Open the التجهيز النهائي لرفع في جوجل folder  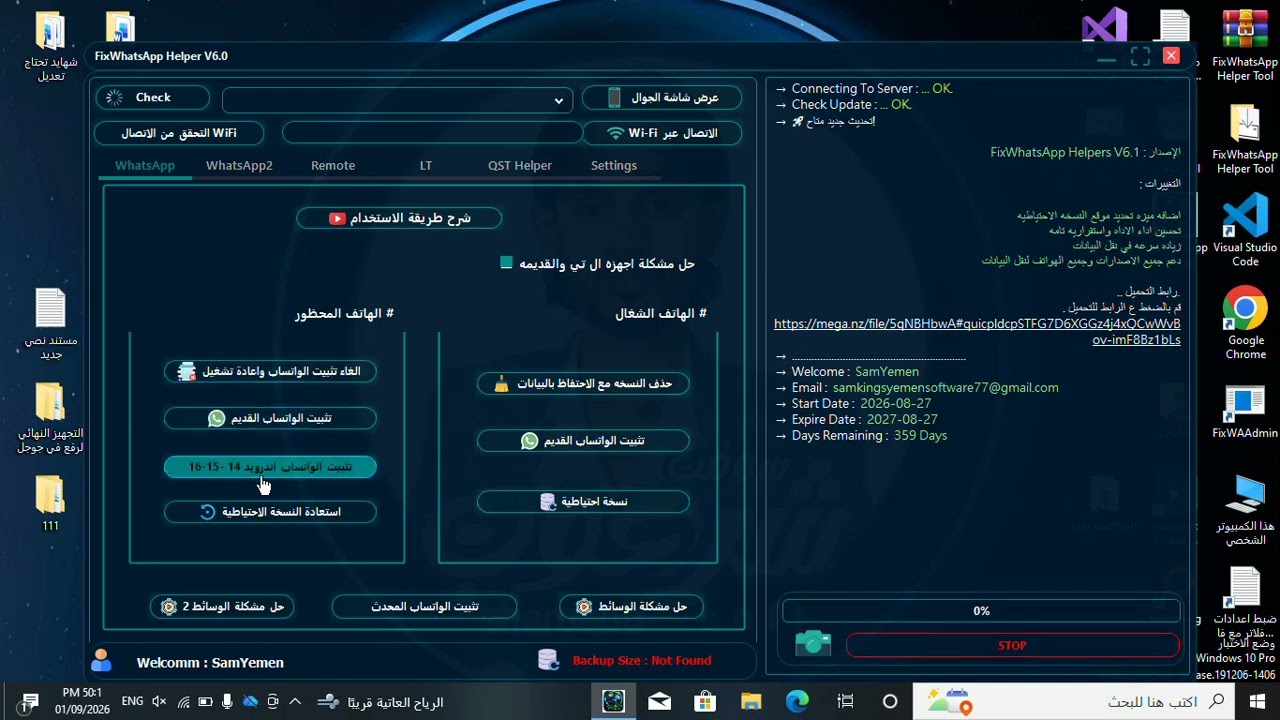click(50, 419)
